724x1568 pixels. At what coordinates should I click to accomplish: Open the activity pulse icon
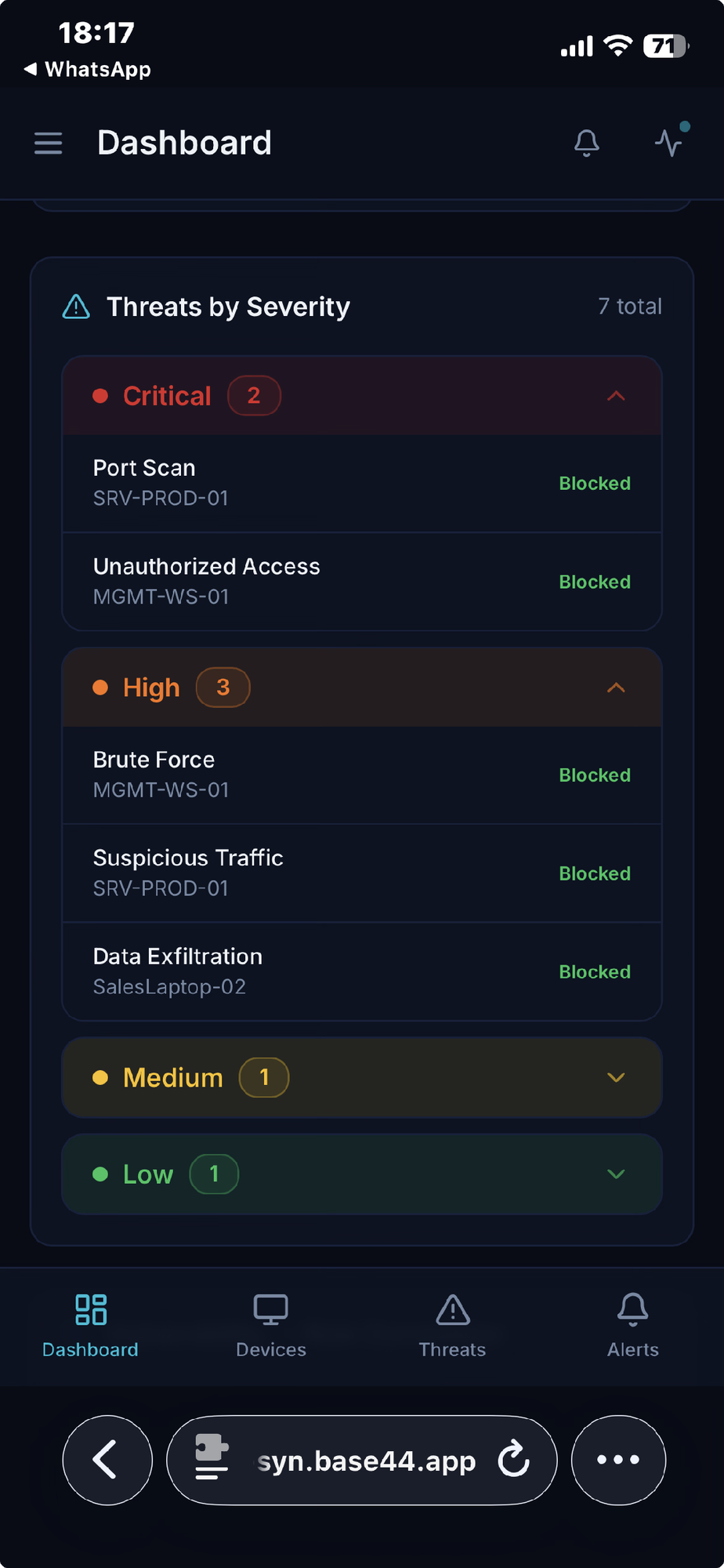[669, 143]
